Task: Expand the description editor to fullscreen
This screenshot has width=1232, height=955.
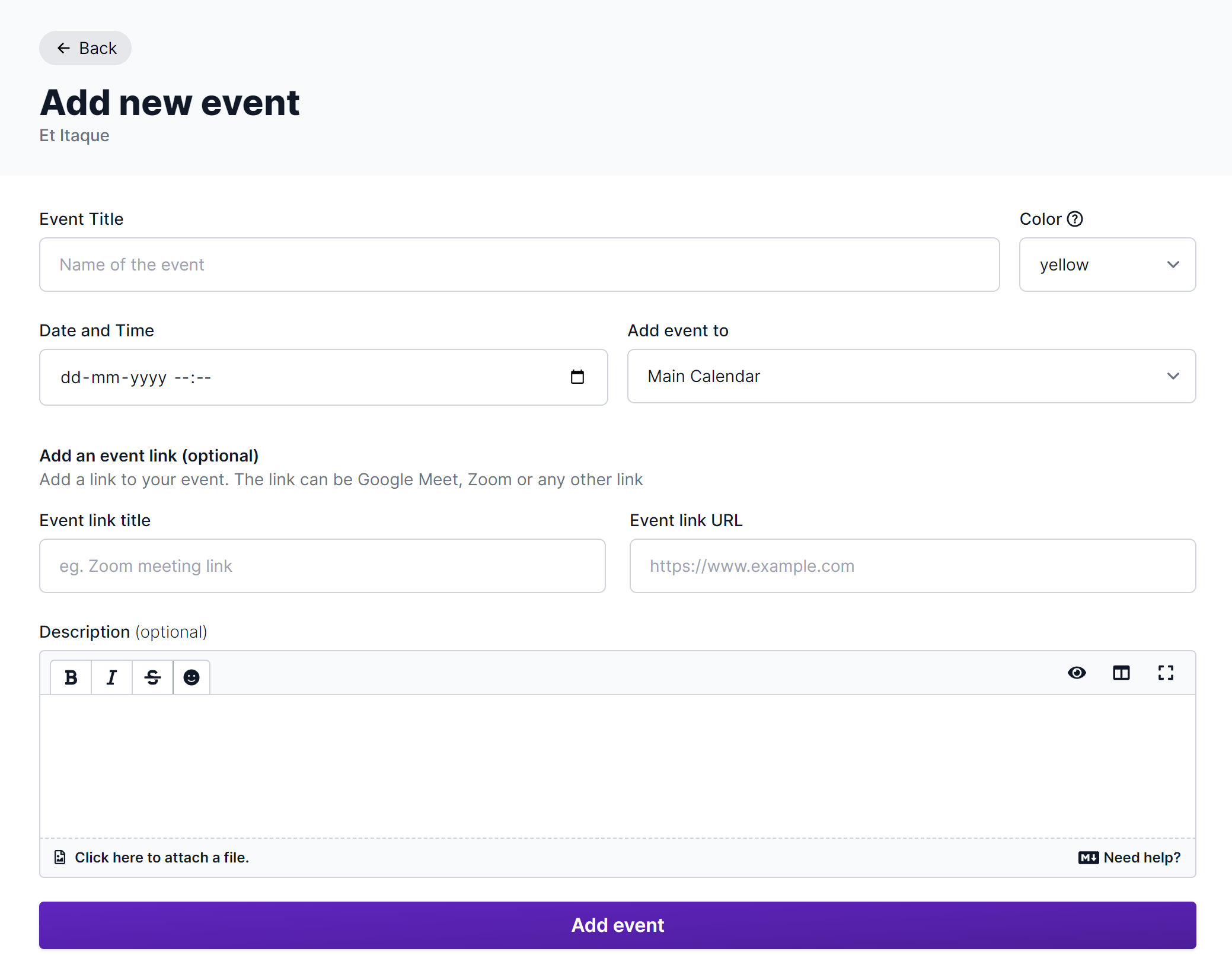Action: pyautogui.click(x=1165, y=673)
